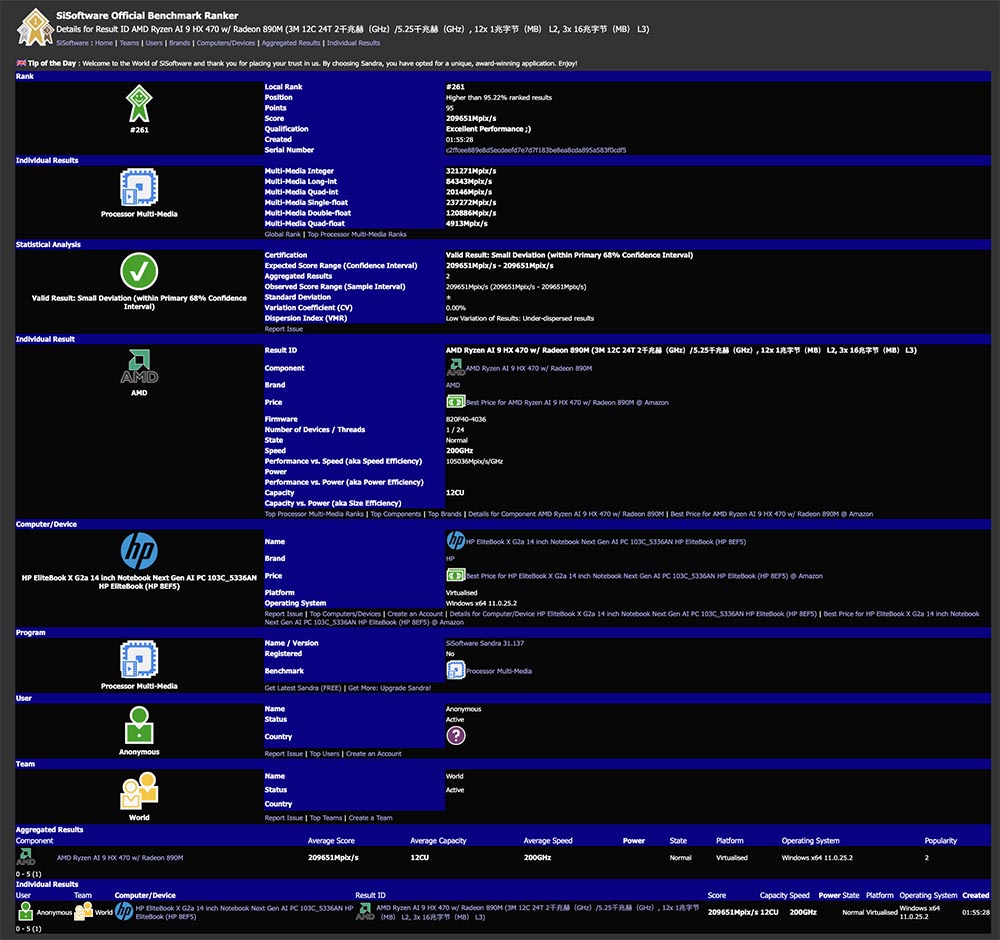Open the Global Rank link
This screenshot has height=940, width=1000.
point(283,234)
